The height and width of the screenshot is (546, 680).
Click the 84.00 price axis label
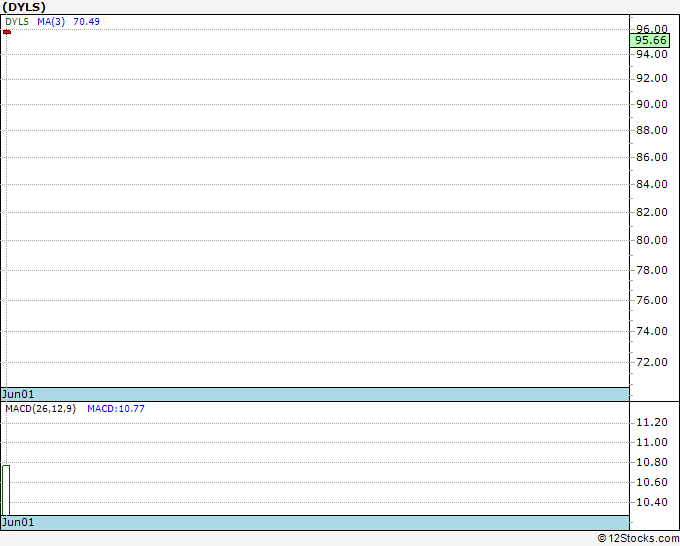click(651, 184)
